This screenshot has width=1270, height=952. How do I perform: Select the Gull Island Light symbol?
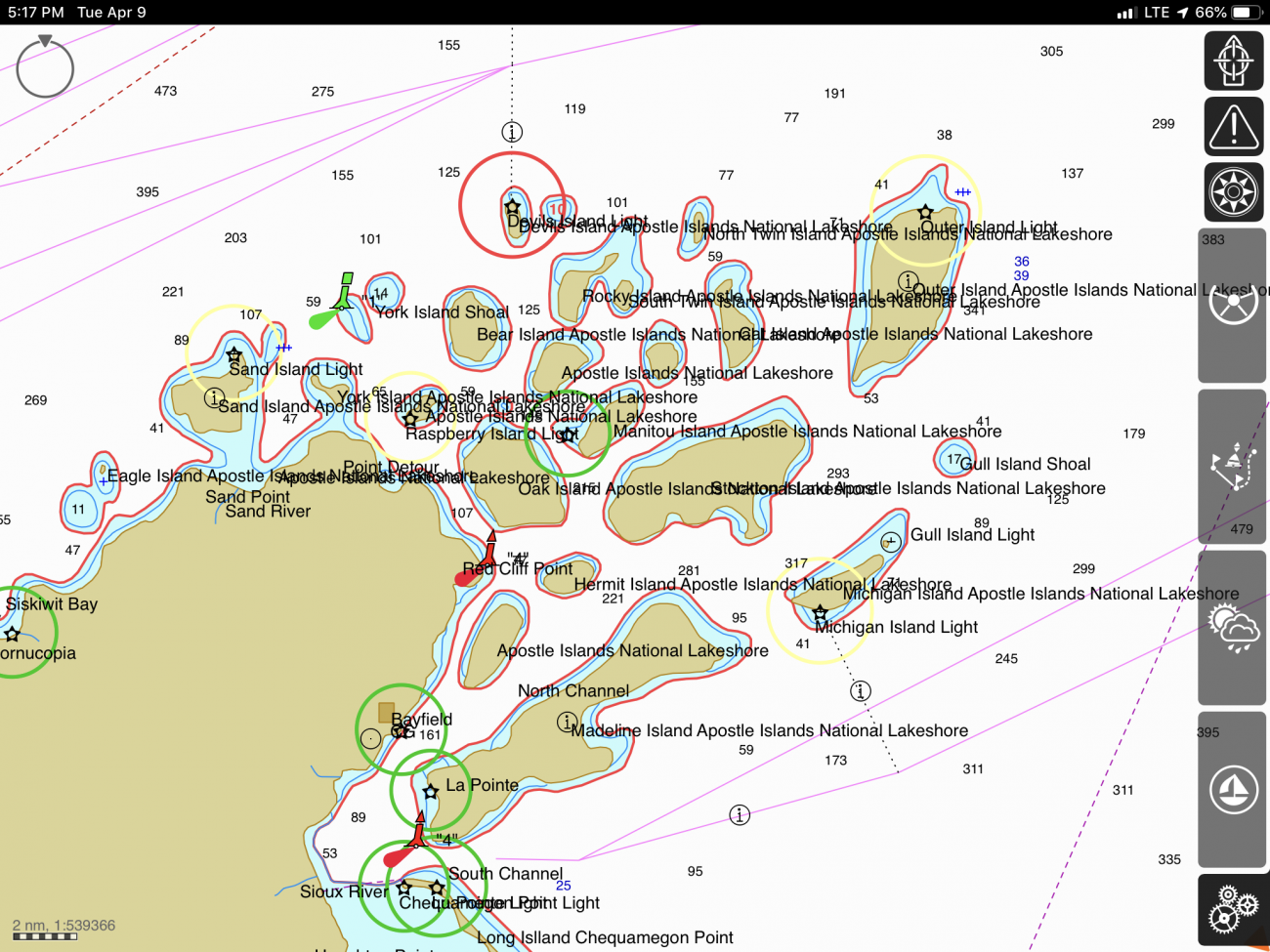point(891,541)
